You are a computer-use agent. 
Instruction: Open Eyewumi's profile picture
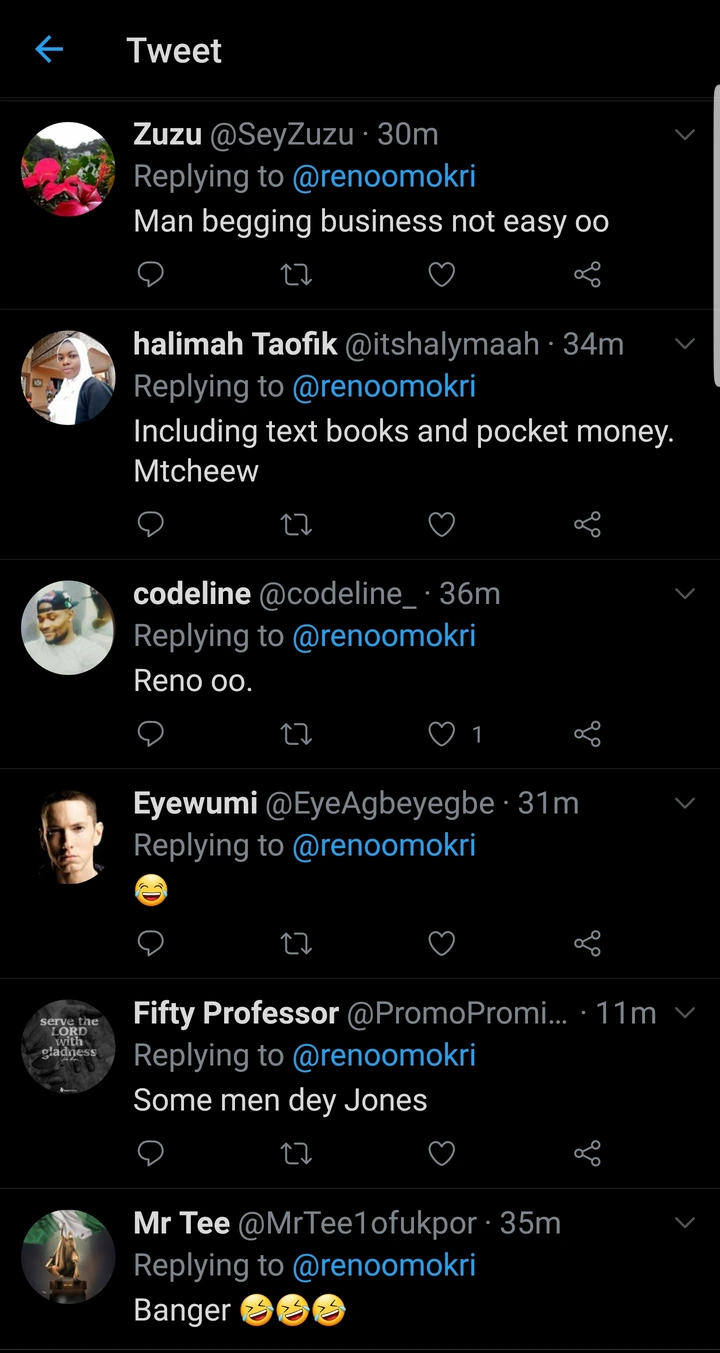click(x=68, y=837)
